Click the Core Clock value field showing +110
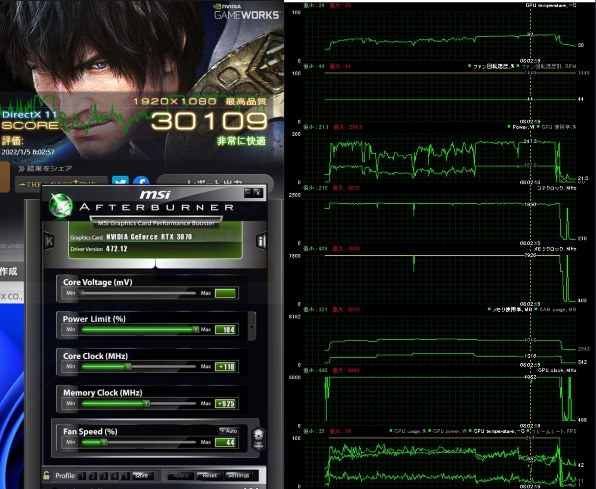Image resolution: width=596 pixels, height=489 pixels. pyautogui.click(x=226, y=367)
